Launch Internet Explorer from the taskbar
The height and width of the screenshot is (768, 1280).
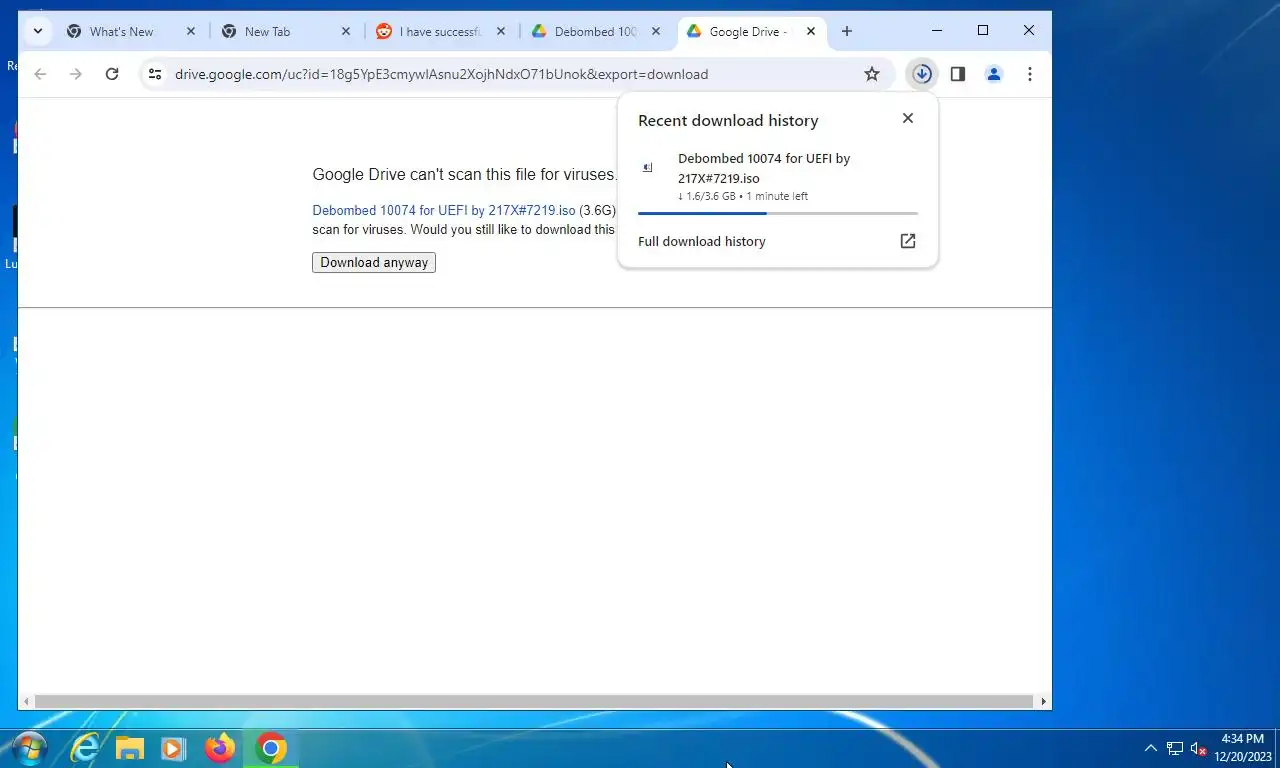(x=85, y=748)
